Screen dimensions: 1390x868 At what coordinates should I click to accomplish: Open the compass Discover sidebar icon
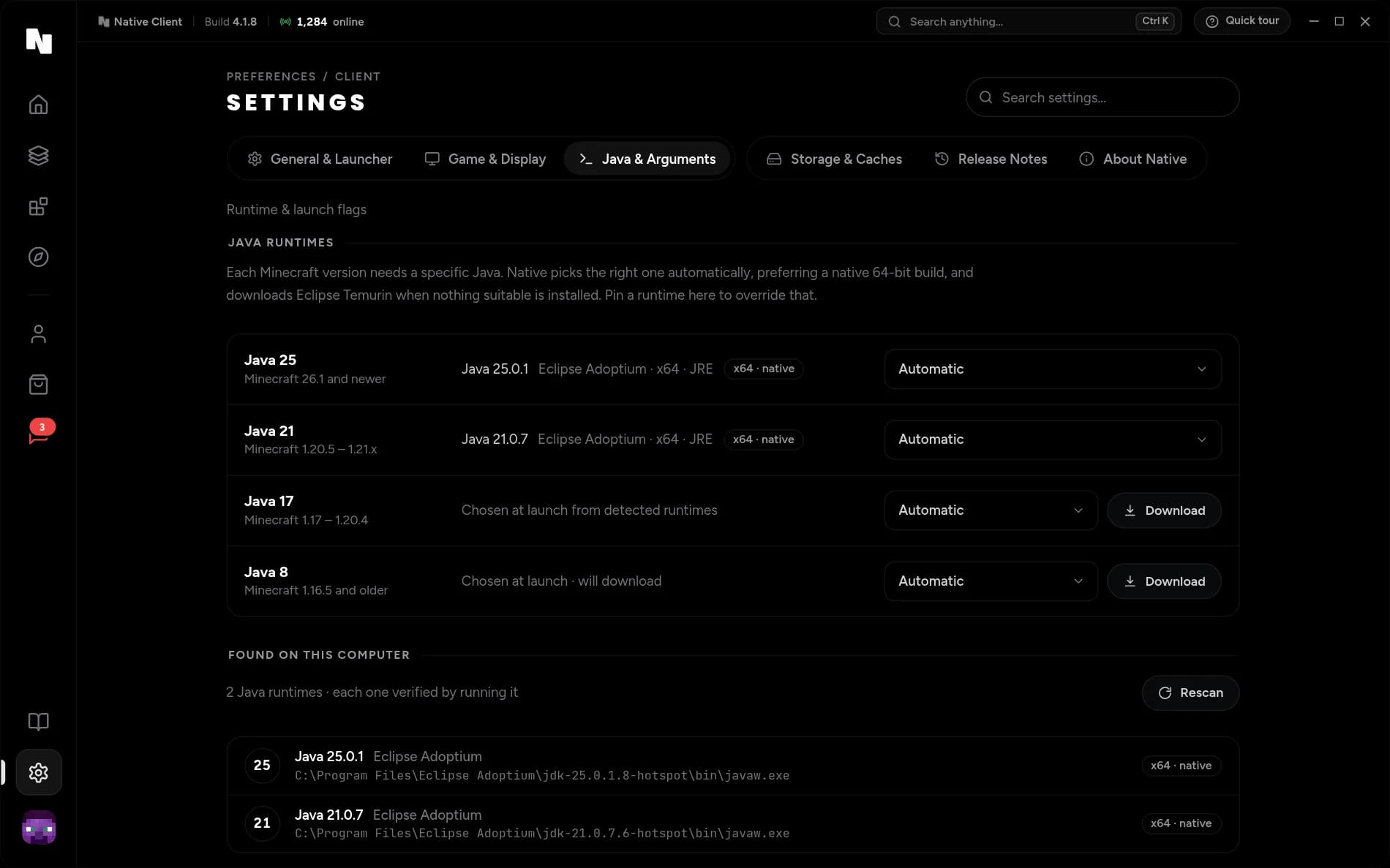click(38, 257)
